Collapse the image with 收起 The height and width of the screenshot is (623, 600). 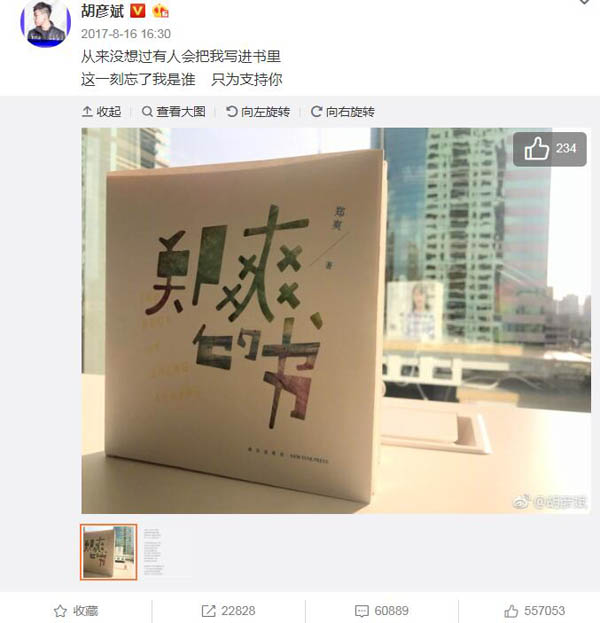[x=101, y=112]
